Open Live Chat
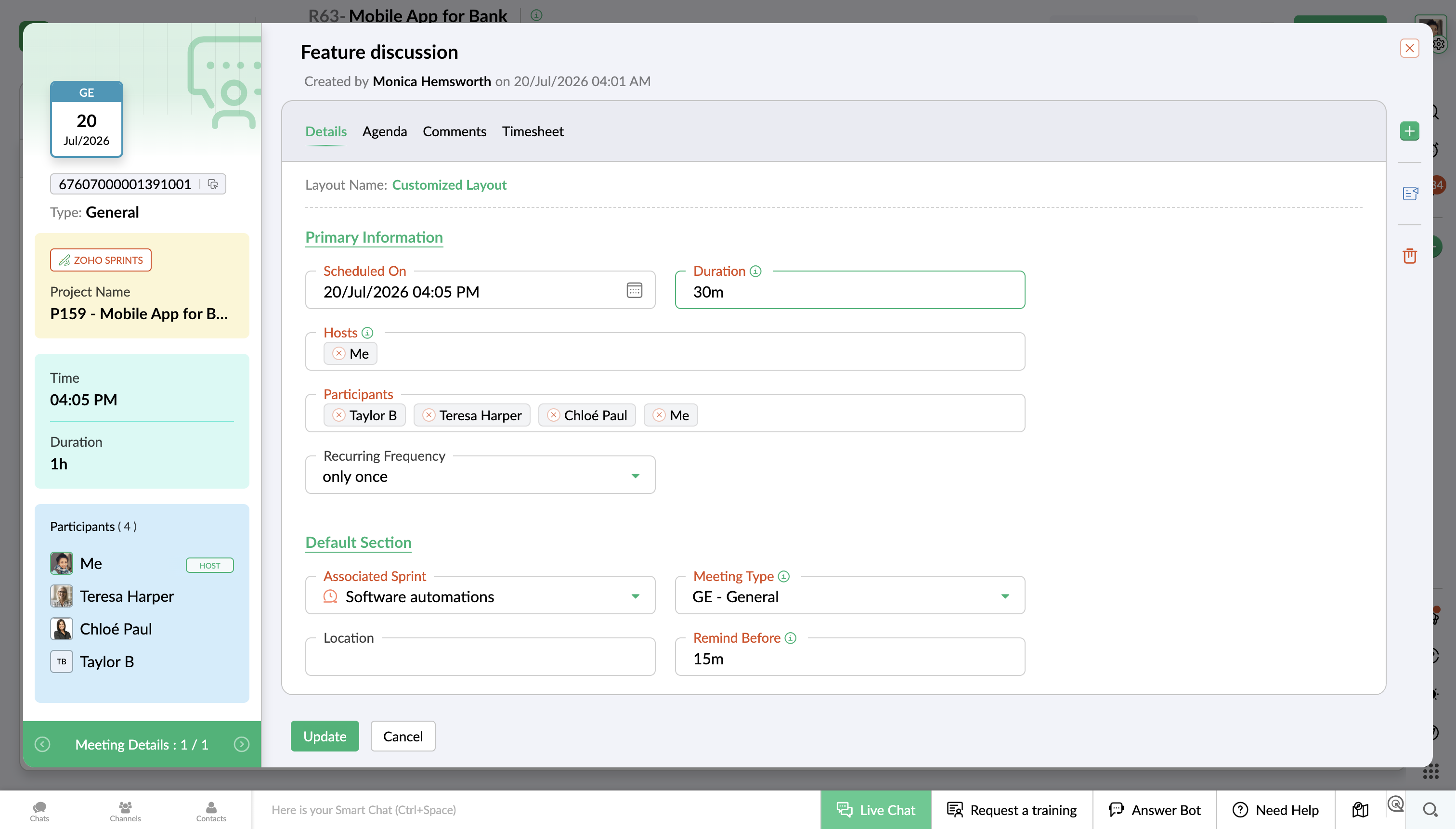The image size is (1456, 829). pyautogui.click(x=876, y=810)
